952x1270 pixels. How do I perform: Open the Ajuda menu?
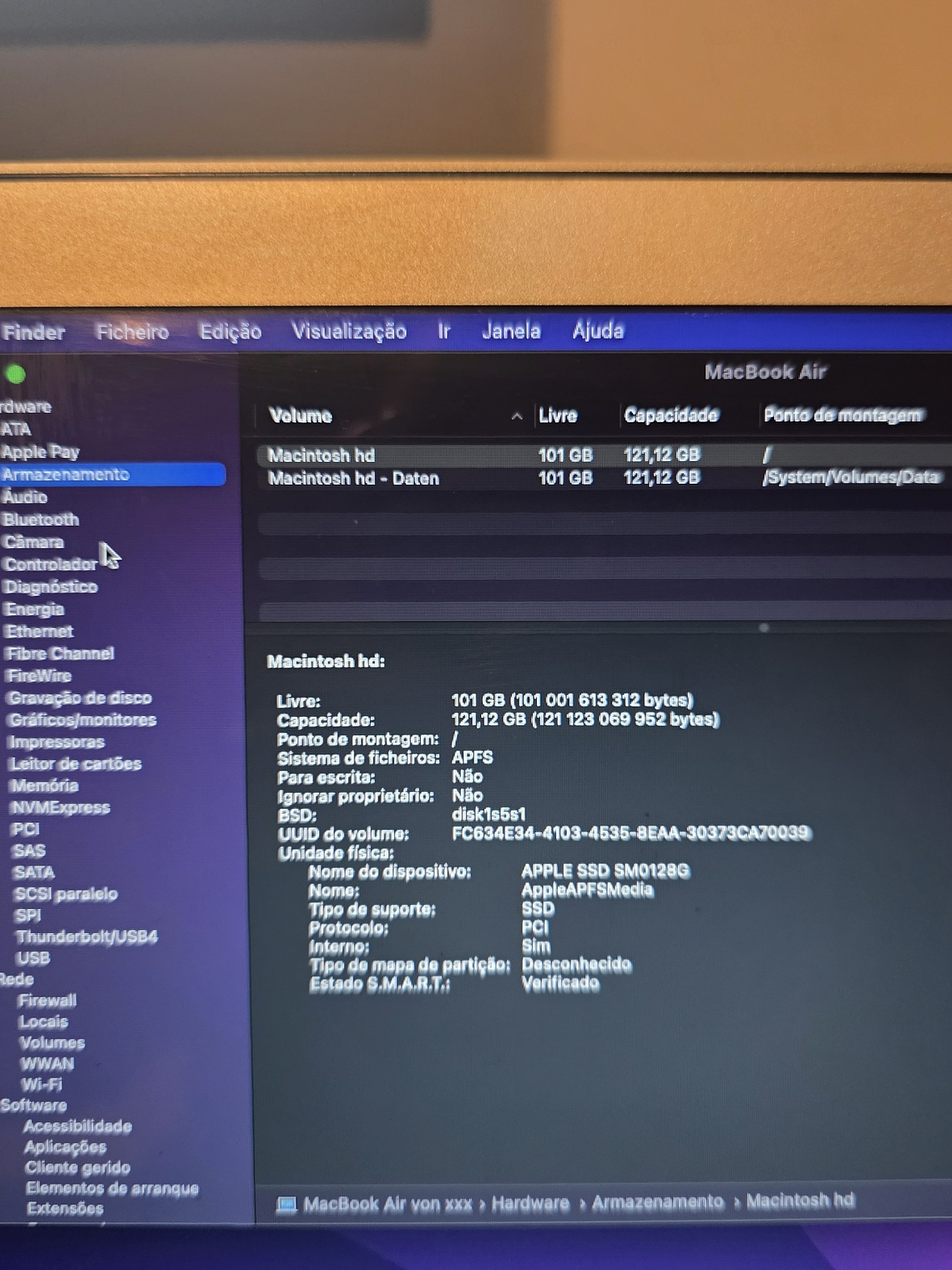597,330
